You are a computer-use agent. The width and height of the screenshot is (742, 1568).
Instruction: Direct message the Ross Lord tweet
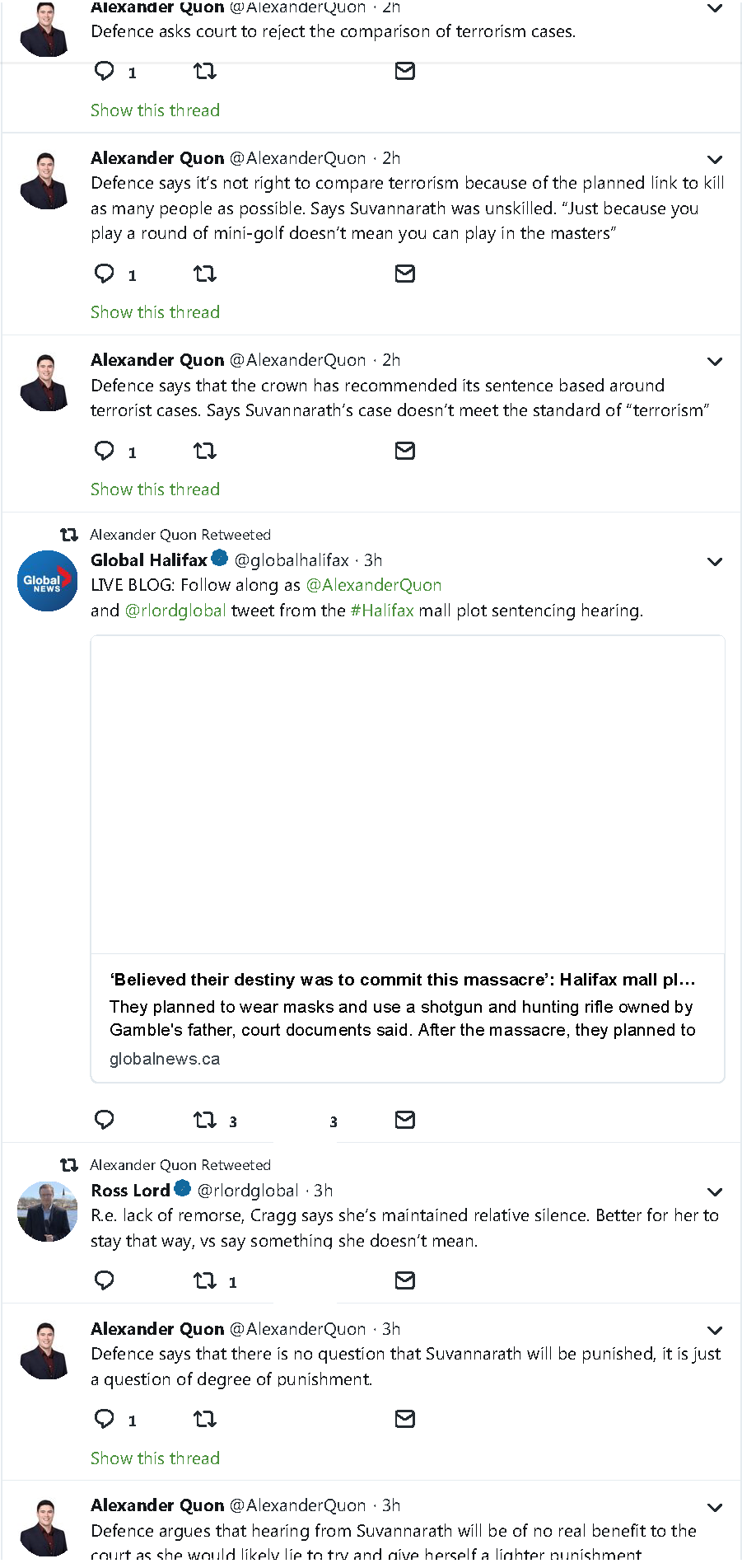404,1280
